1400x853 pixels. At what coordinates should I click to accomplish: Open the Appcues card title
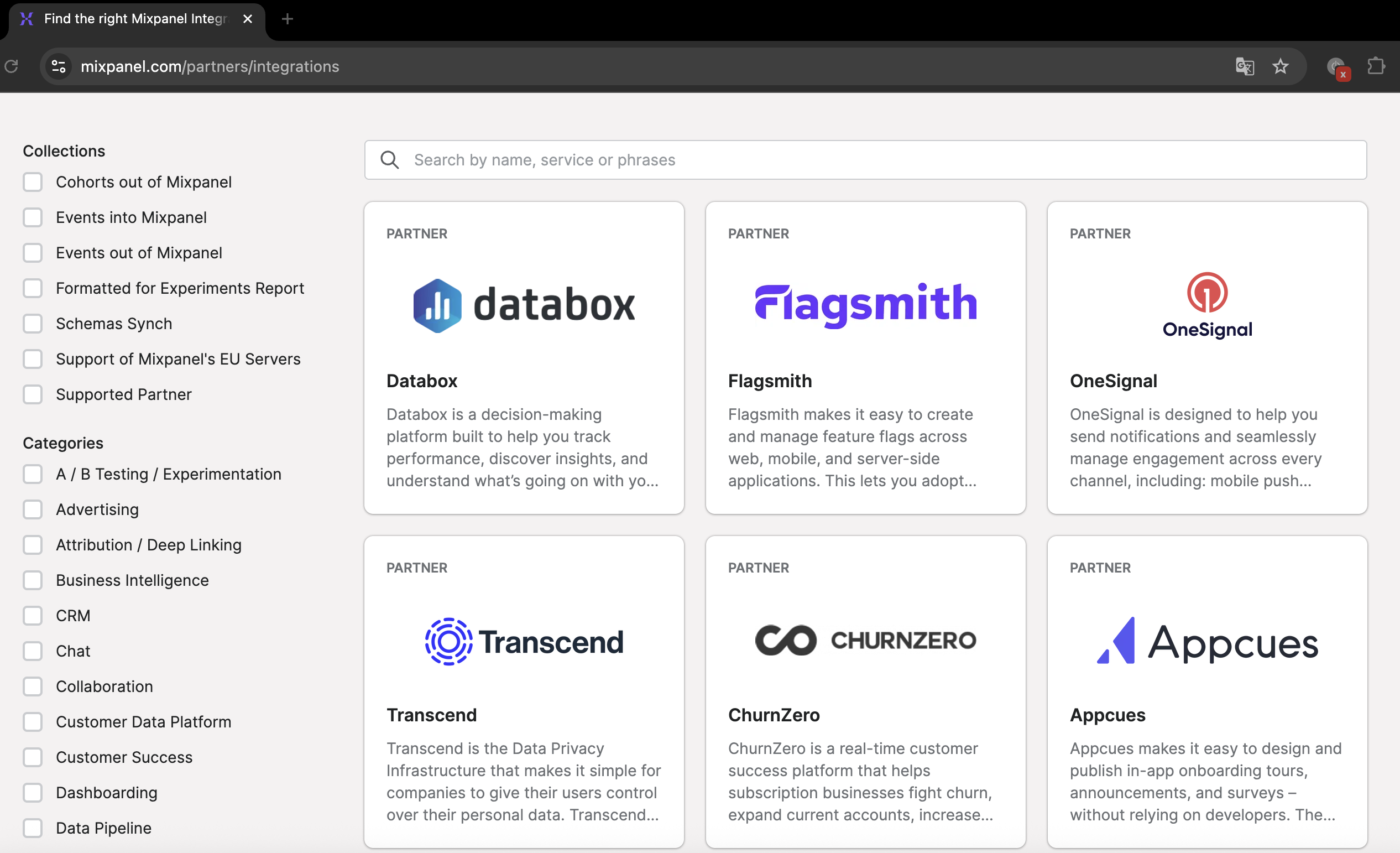pyautogui.click(x=1108, y=715)
